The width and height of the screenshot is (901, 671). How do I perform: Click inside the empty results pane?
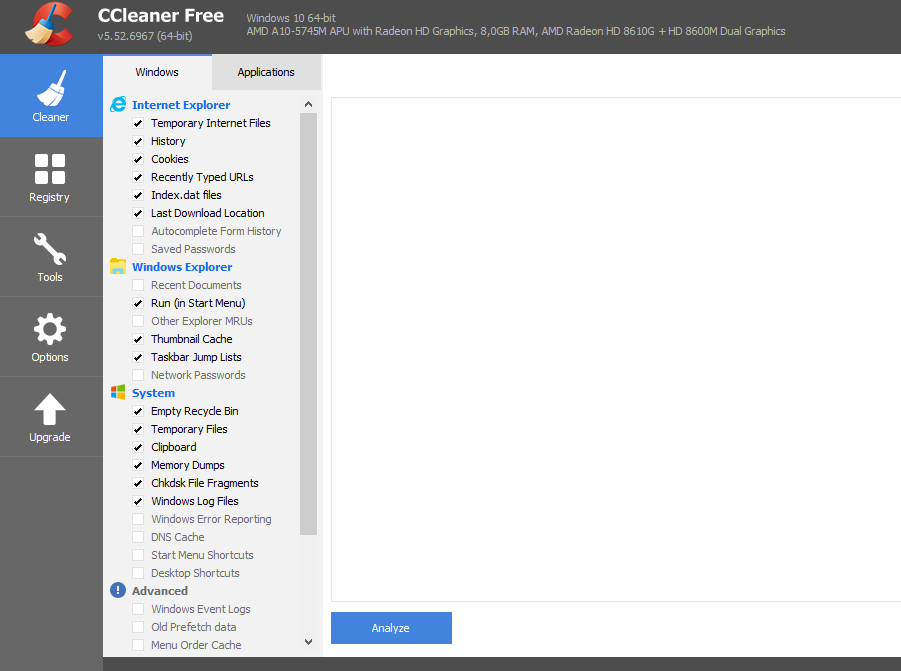click(616, 349)
